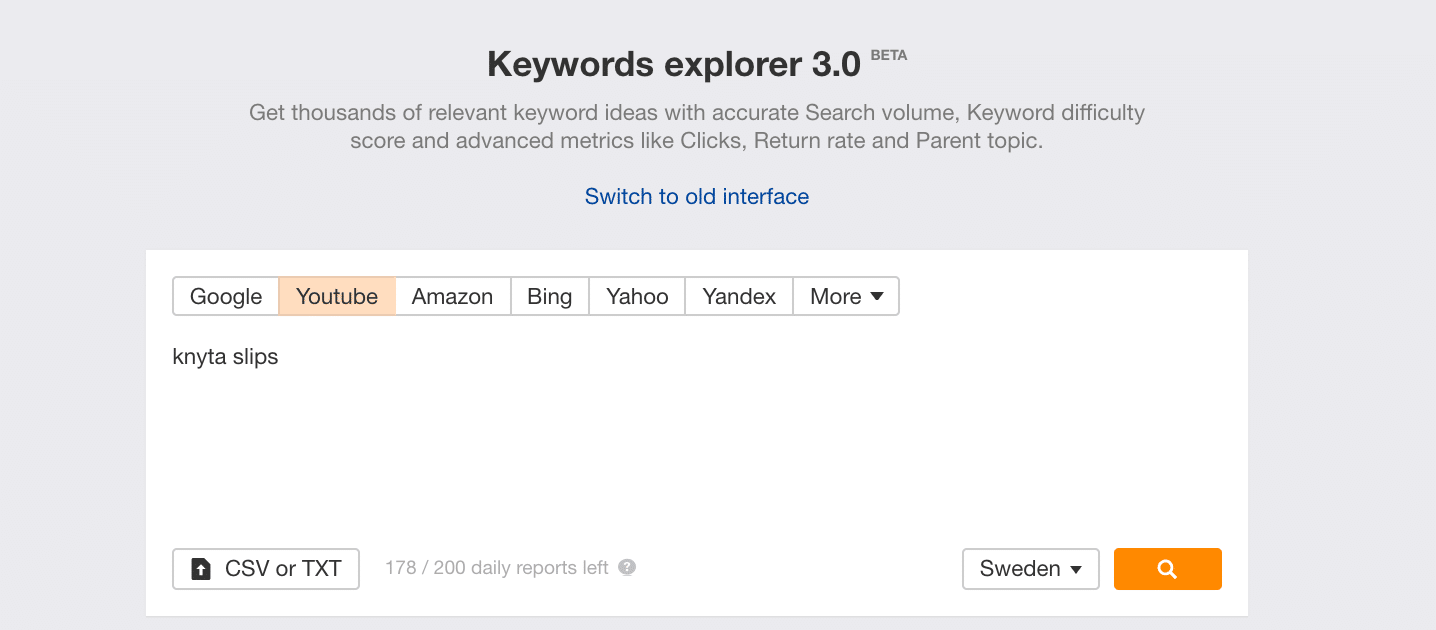Upload a CSV or TXT file
The height and width of the screenshot is (630, 1436).
pyautogui.click(x=266, y=569)
